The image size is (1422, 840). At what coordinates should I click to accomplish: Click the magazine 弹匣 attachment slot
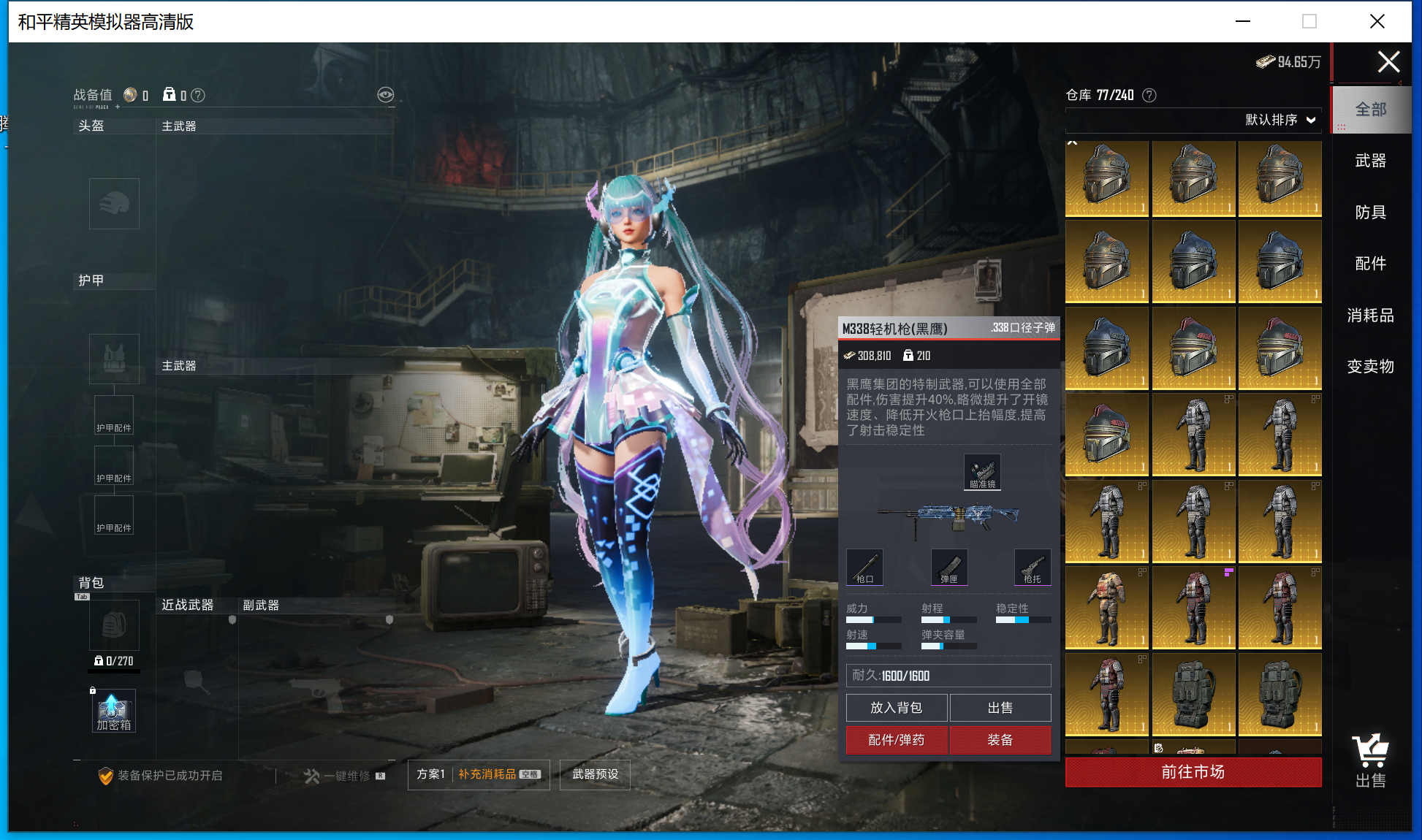tap(949, 568)
